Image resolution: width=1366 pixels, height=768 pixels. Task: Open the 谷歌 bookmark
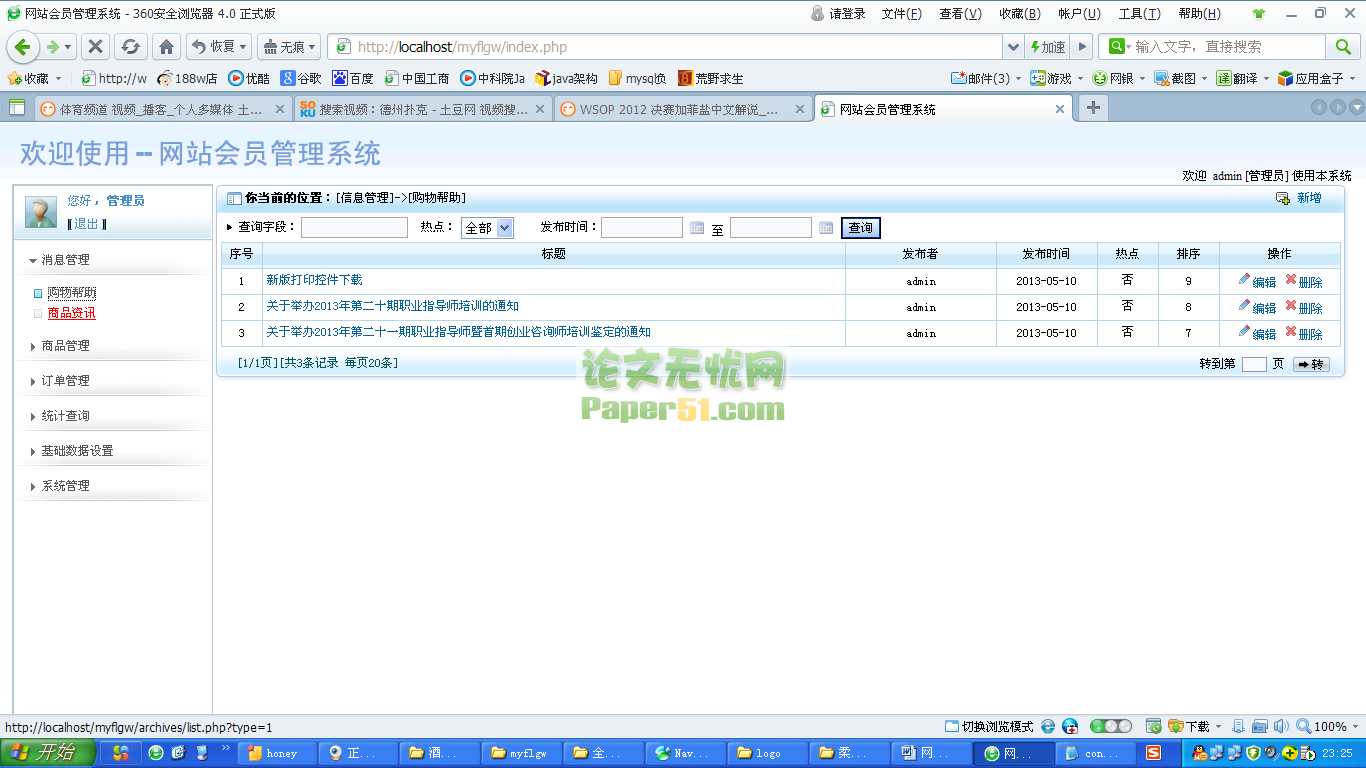301,78
